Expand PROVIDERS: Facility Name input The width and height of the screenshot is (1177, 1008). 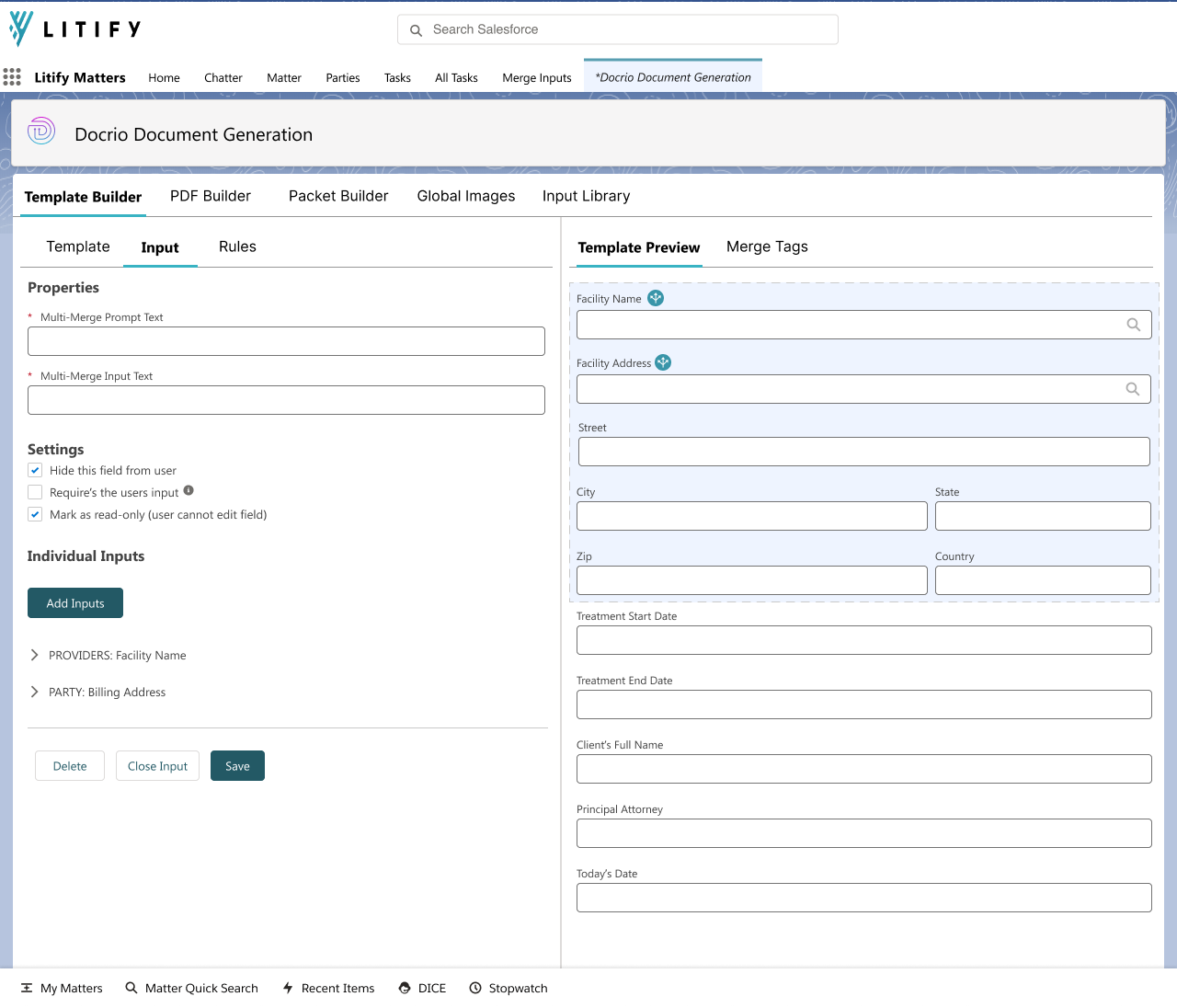pos(35,655)
